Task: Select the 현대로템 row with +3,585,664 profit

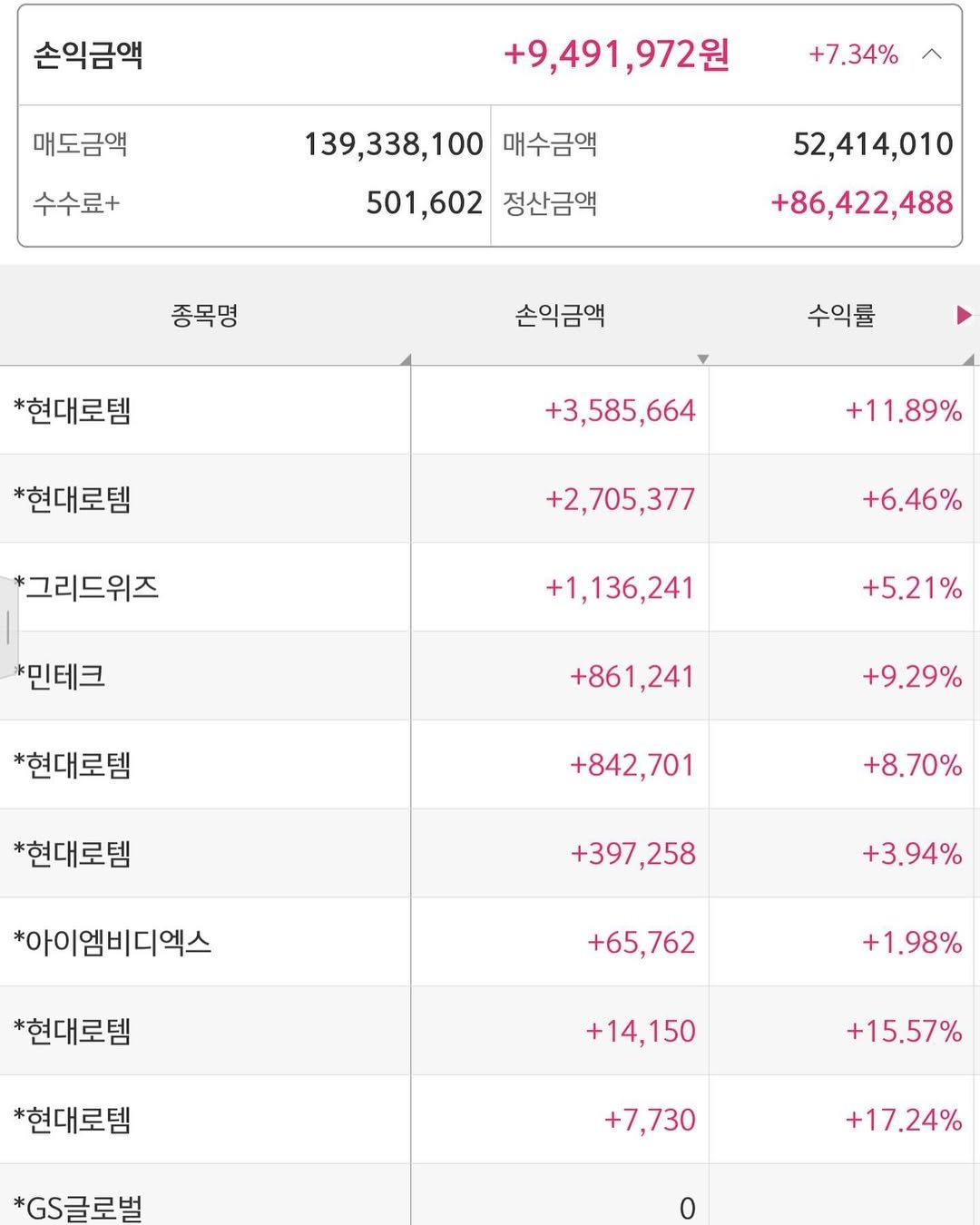Action: pyautogui.click(x=73, y=411)
